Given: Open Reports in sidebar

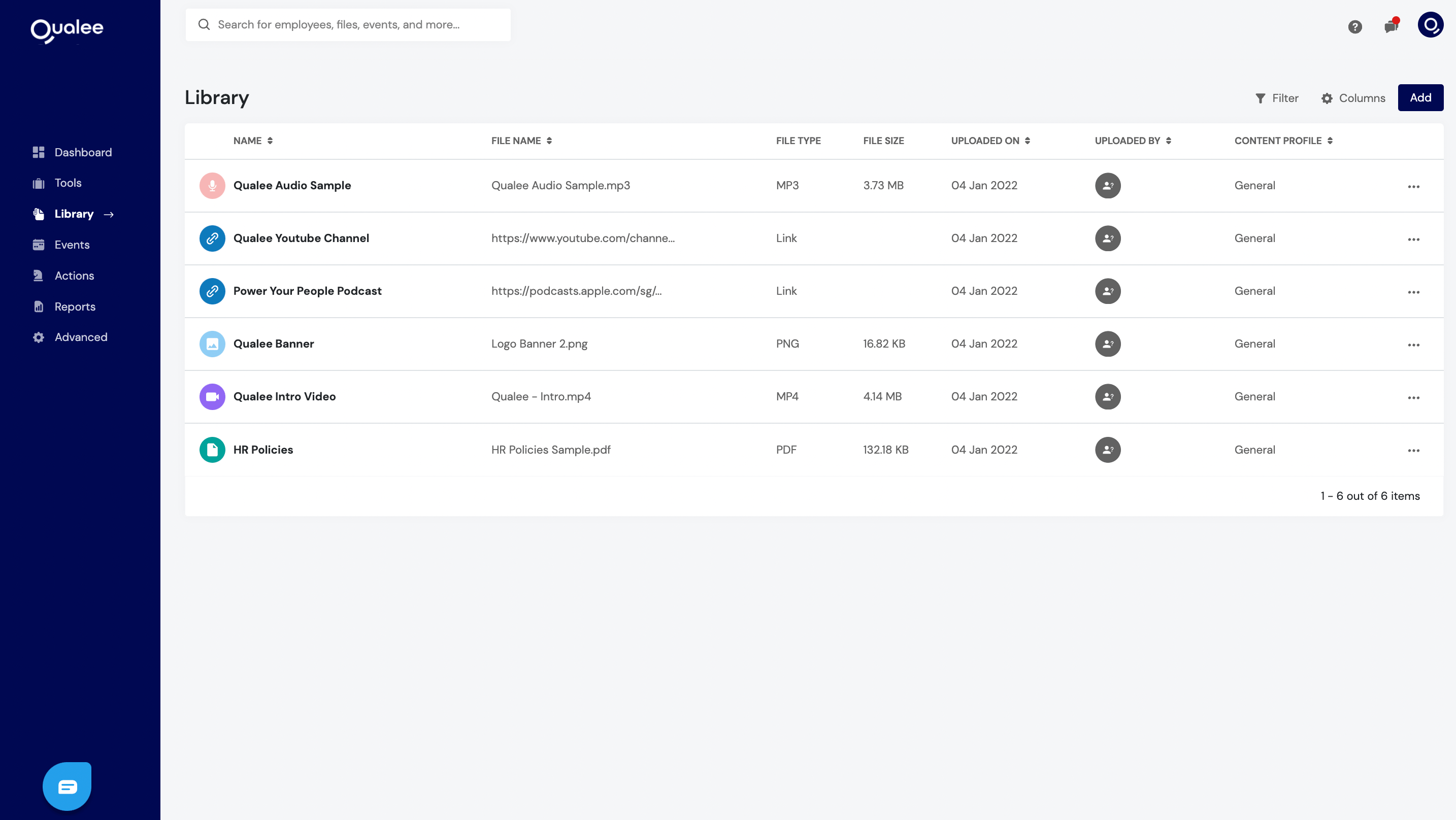Looking at the screenshot, I should 75,306.
